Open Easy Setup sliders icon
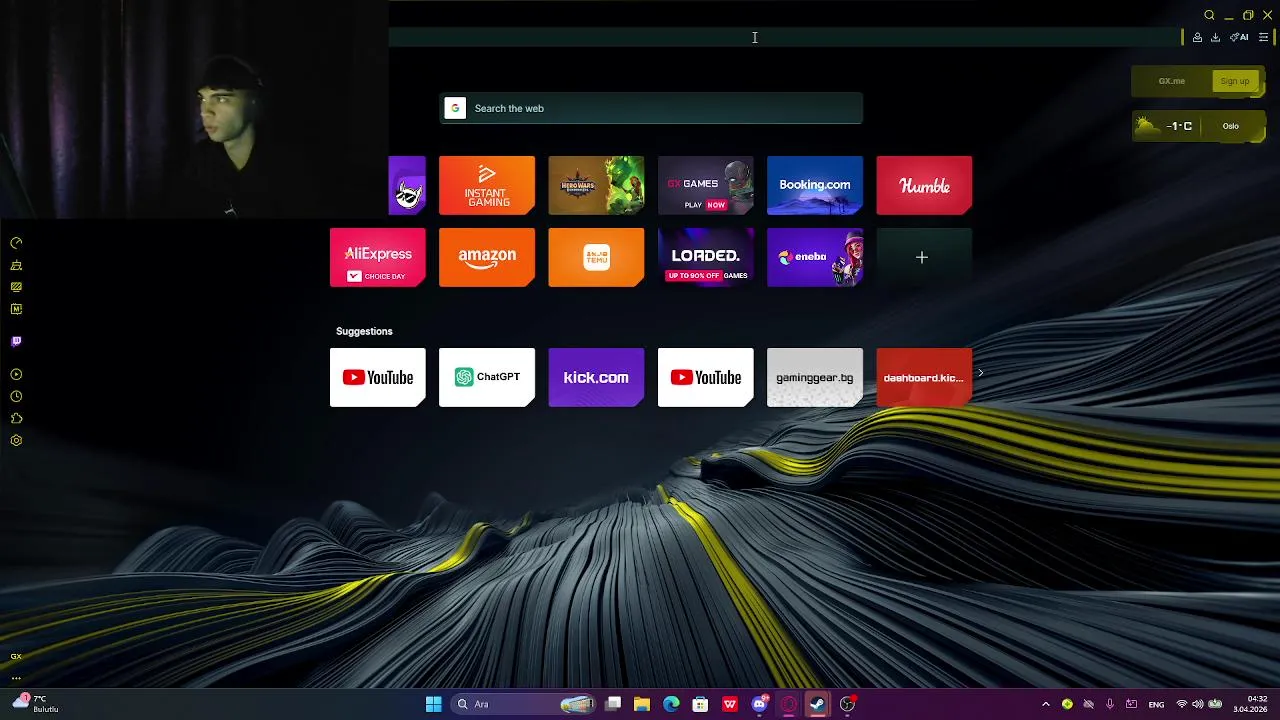 (x=1263, y=37)
